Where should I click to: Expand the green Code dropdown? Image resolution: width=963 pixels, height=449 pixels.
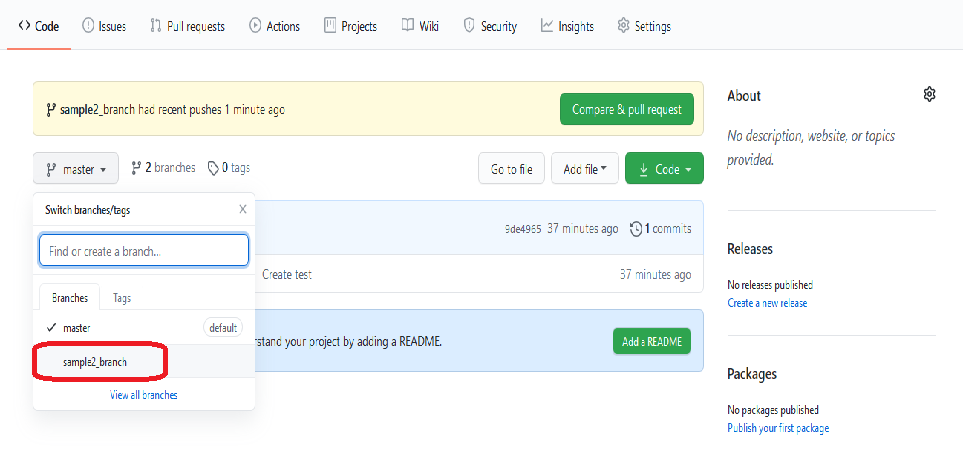point(664,169)
